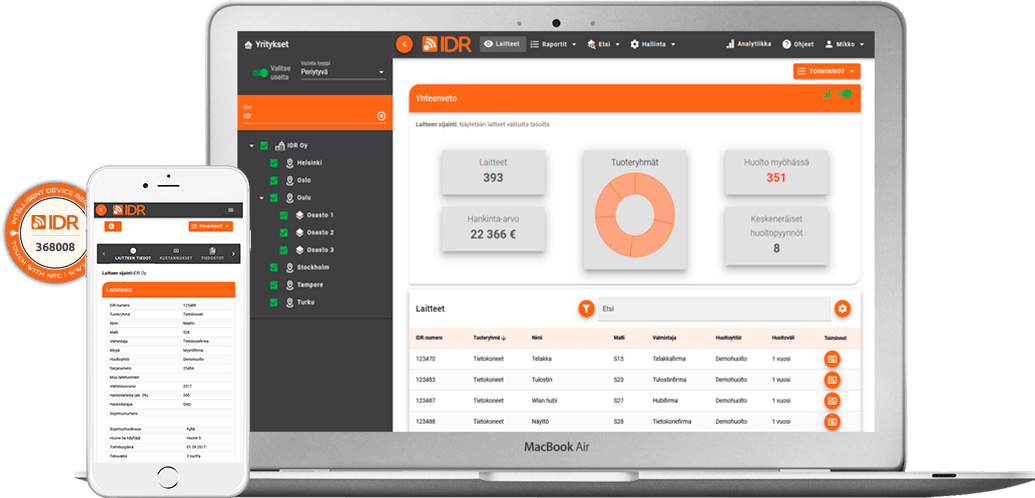
Task: Tap the right tab-scroll arrow on phone
Action: click(x=233, y=254)
